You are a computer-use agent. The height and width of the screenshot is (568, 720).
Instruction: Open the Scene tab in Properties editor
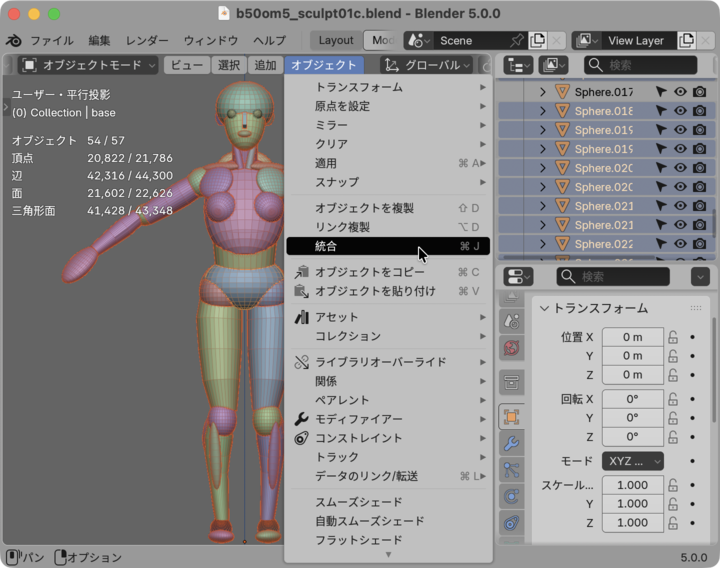[x=512, y=321]
